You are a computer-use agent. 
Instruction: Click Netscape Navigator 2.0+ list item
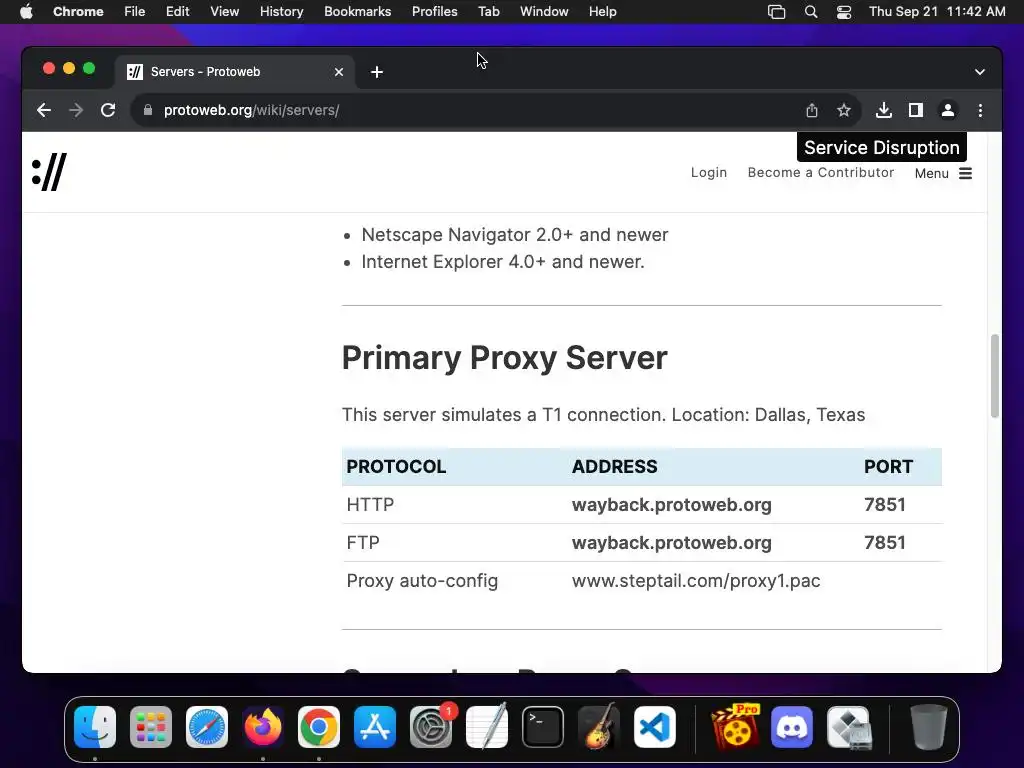[515, 234]
